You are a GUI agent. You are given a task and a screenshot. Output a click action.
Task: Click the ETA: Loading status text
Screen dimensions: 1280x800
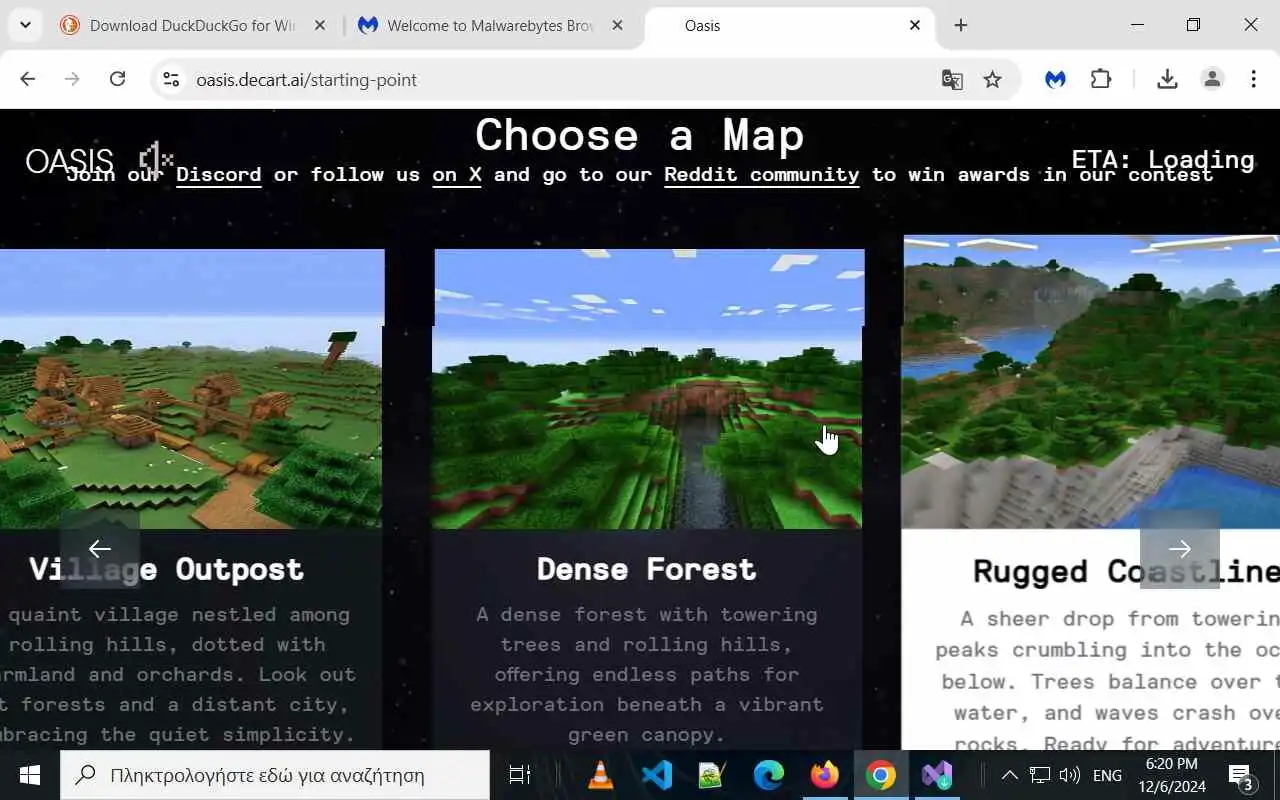(x=1163, y=159)
